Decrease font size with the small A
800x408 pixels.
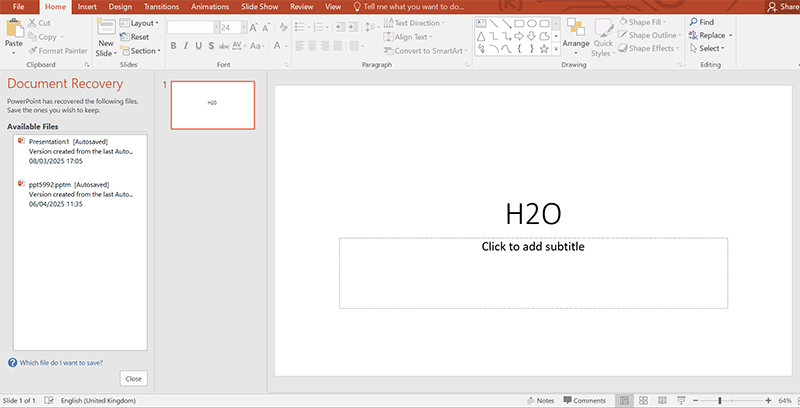click(266, 28)
